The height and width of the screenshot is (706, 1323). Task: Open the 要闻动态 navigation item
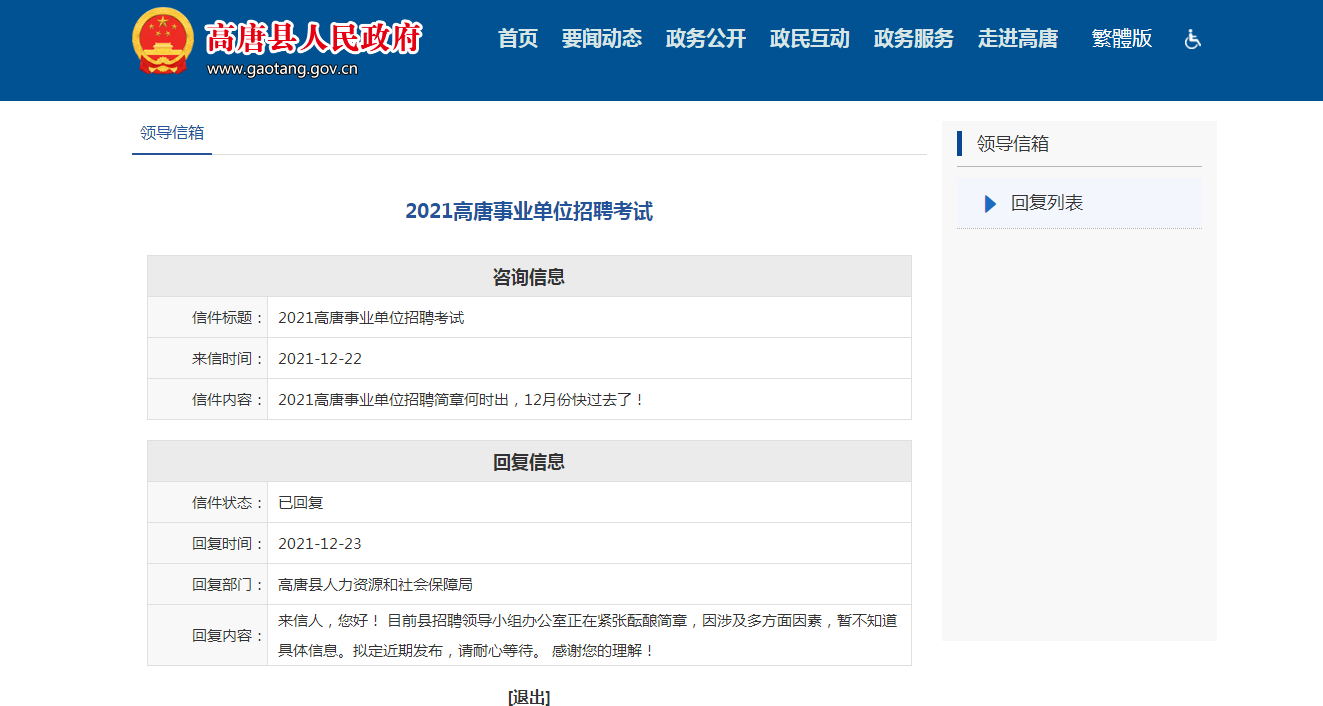pyautogui.click(x=601, y=39)
